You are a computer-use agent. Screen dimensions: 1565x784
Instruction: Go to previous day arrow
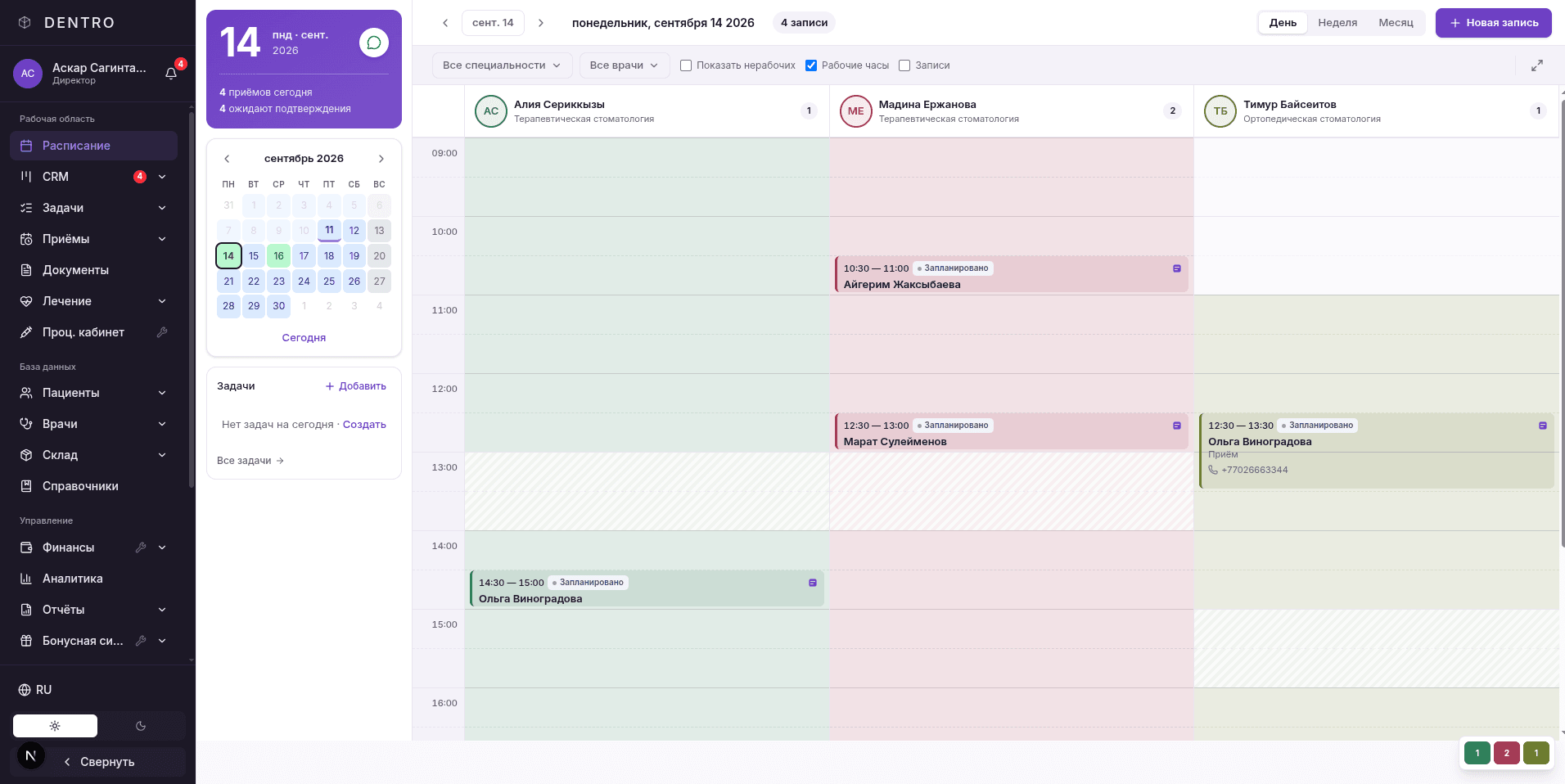coord(445,23)
